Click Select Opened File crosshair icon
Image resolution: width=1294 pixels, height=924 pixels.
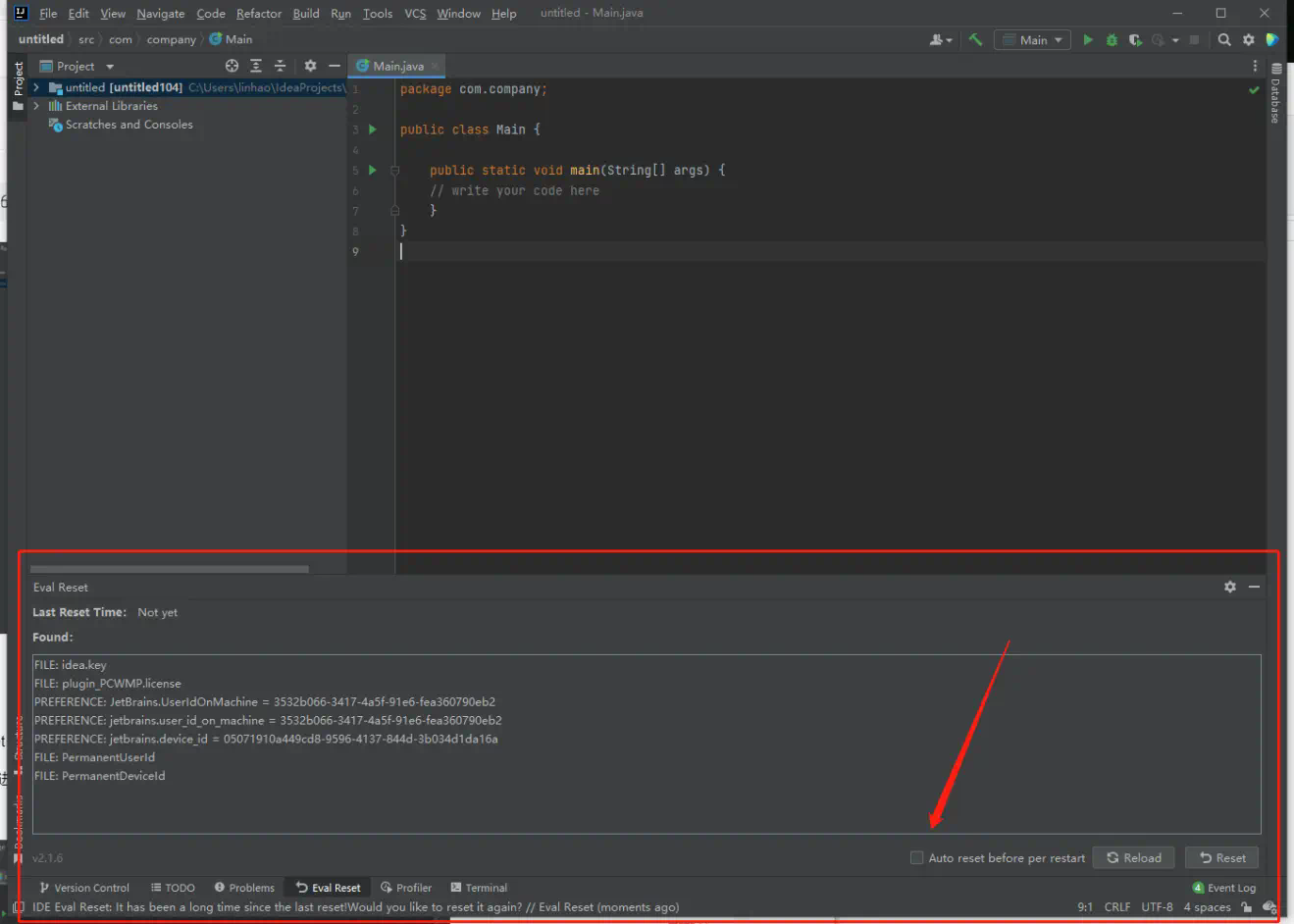pyautogui.click(x=233, y=66)
